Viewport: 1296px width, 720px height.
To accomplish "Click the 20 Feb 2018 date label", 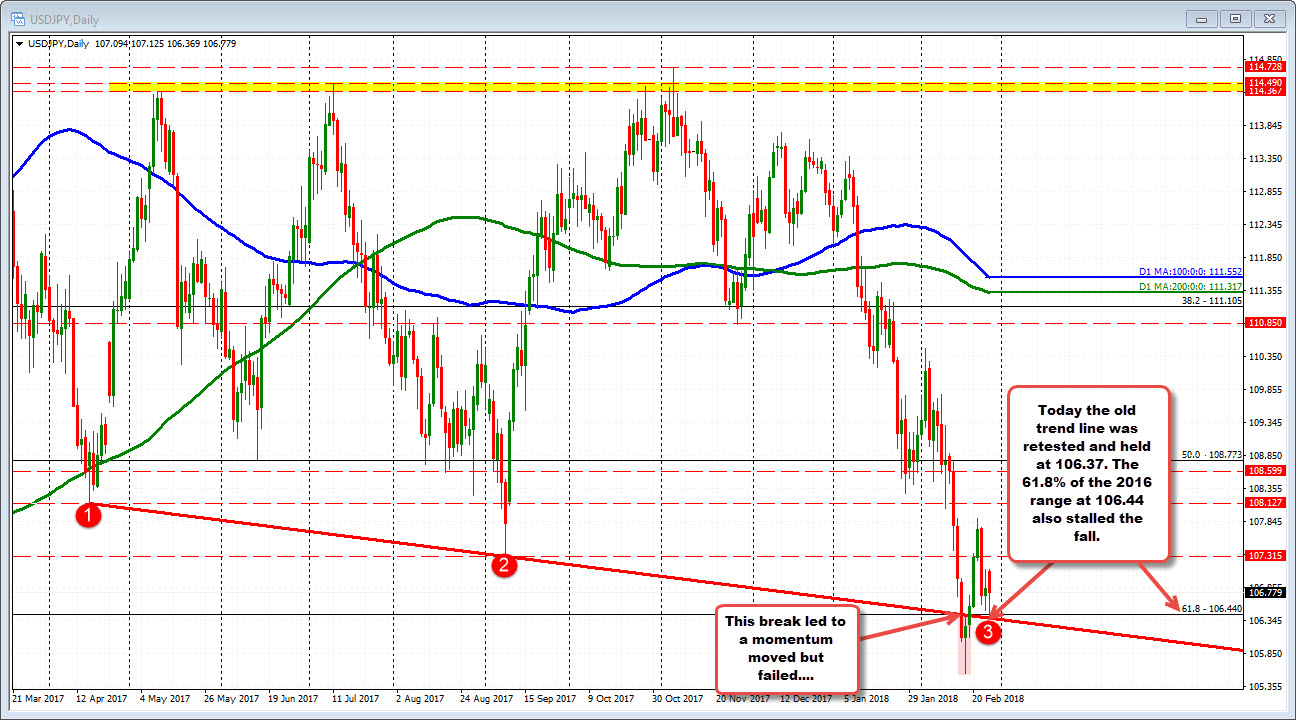I will click(x=997, y=697).
